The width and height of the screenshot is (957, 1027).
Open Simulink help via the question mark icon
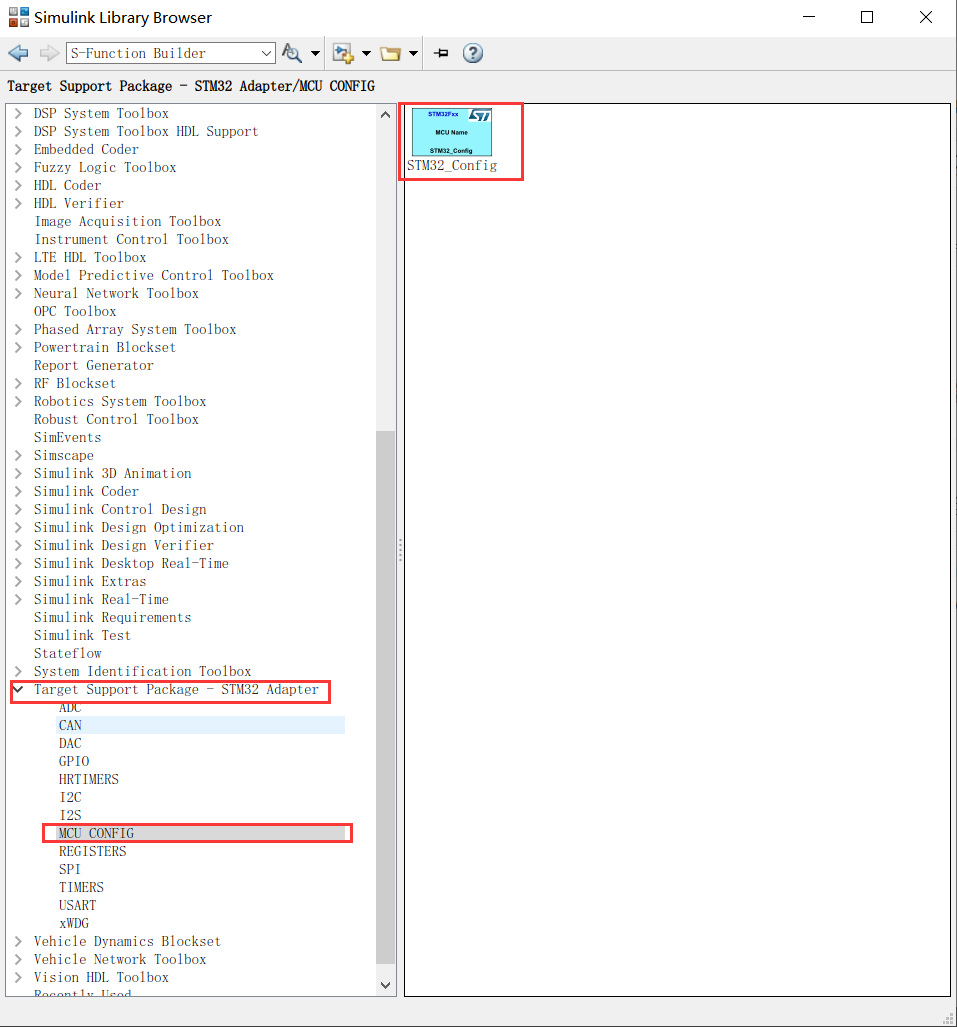tap(472, 53)
